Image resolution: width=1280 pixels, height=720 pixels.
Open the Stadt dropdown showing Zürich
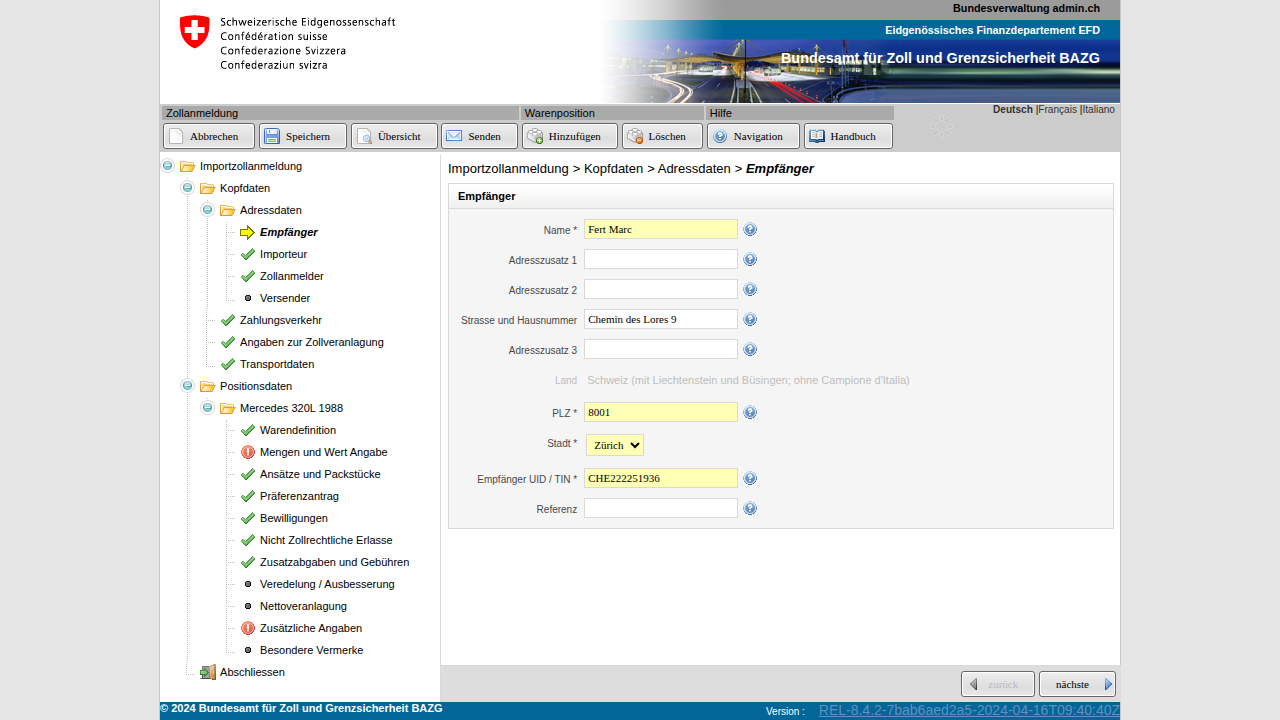tap(615, 445)
